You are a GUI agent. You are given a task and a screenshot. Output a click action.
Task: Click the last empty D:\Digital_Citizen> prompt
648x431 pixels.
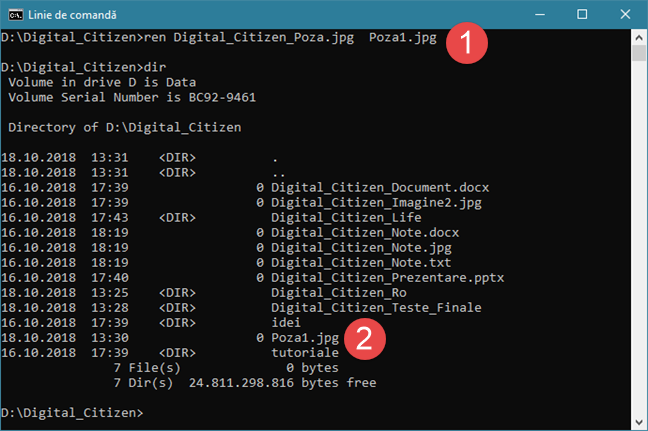click(72, 412)
